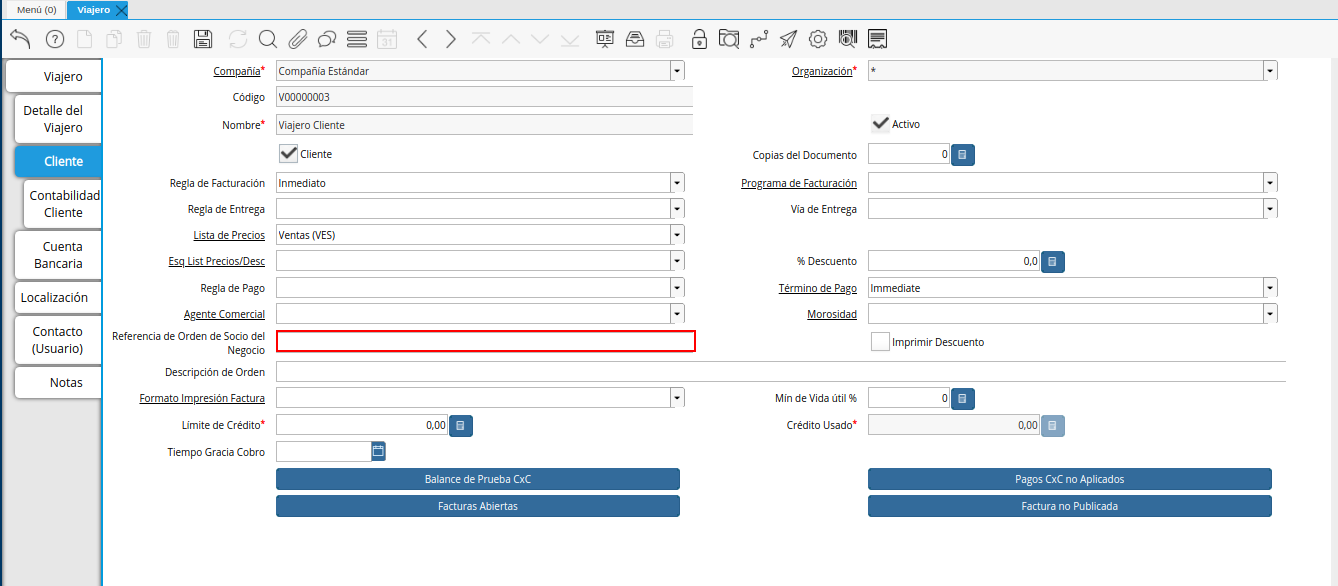This screenshot has width=1338, height=586.
Task: Click the paper plane send icon
Action: pos(789,39)
